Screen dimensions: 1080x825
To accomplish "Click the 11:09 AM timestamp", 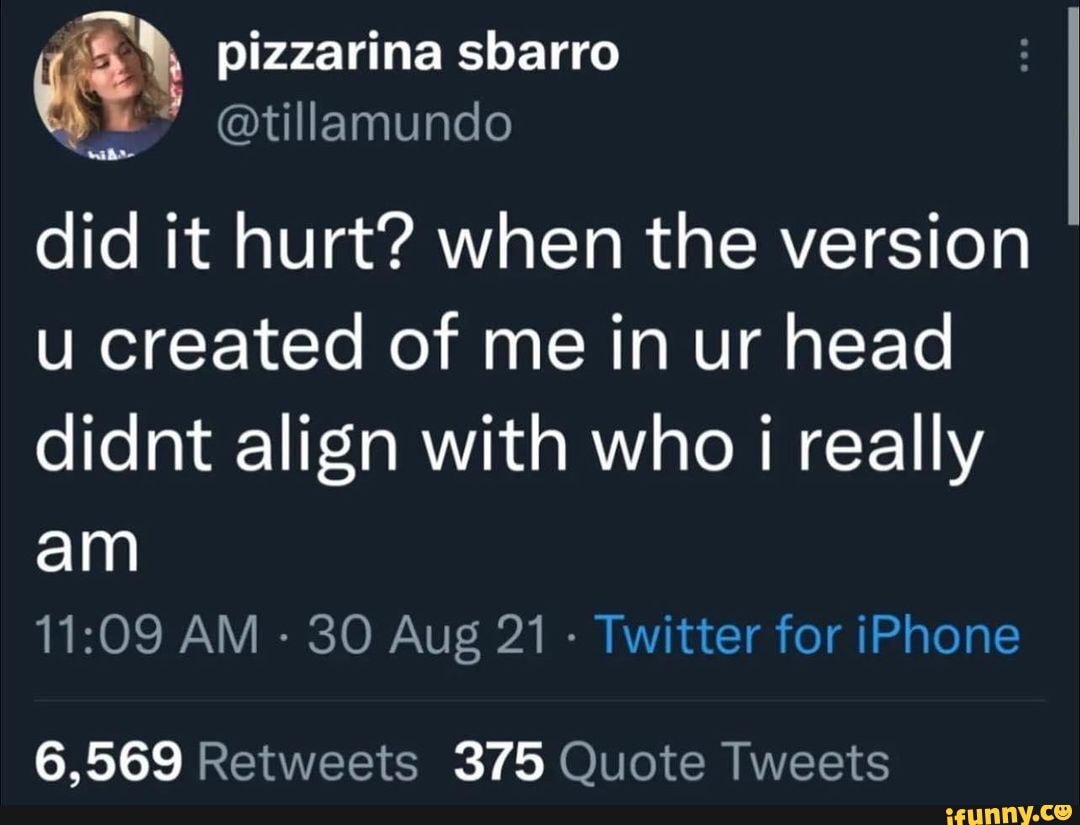I will click(x=146, y=634).
